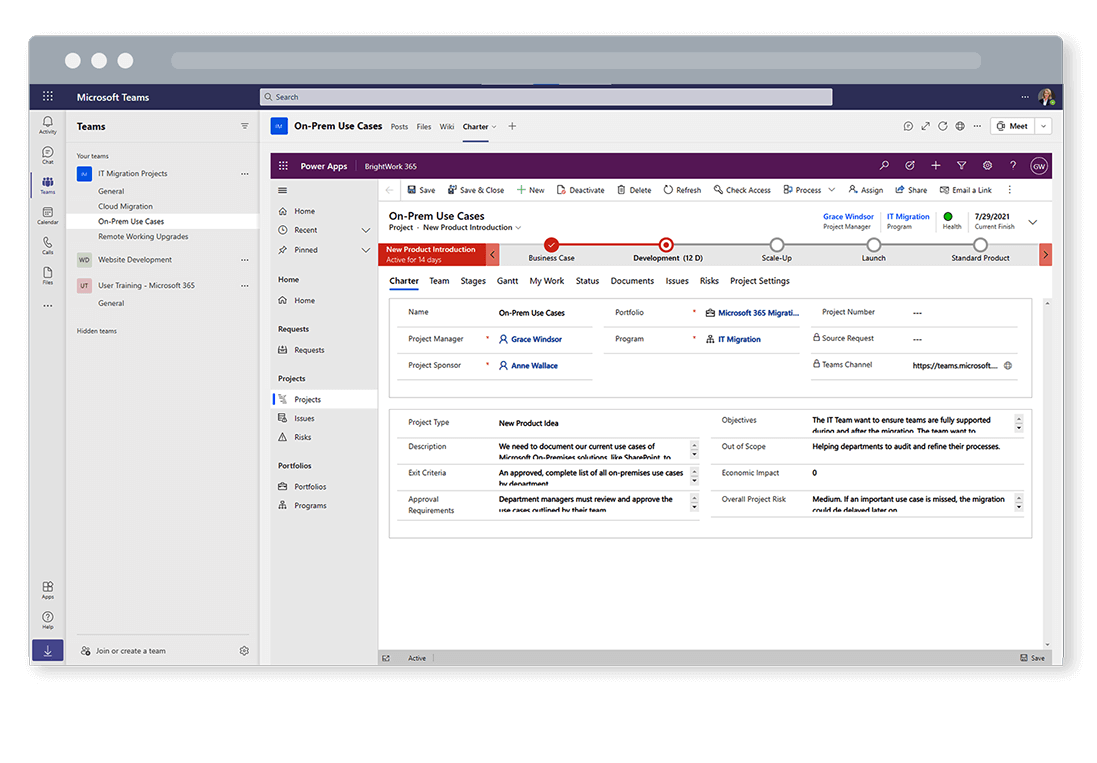
Task: Open the Calendar app icon
Action: click(48, 215)
